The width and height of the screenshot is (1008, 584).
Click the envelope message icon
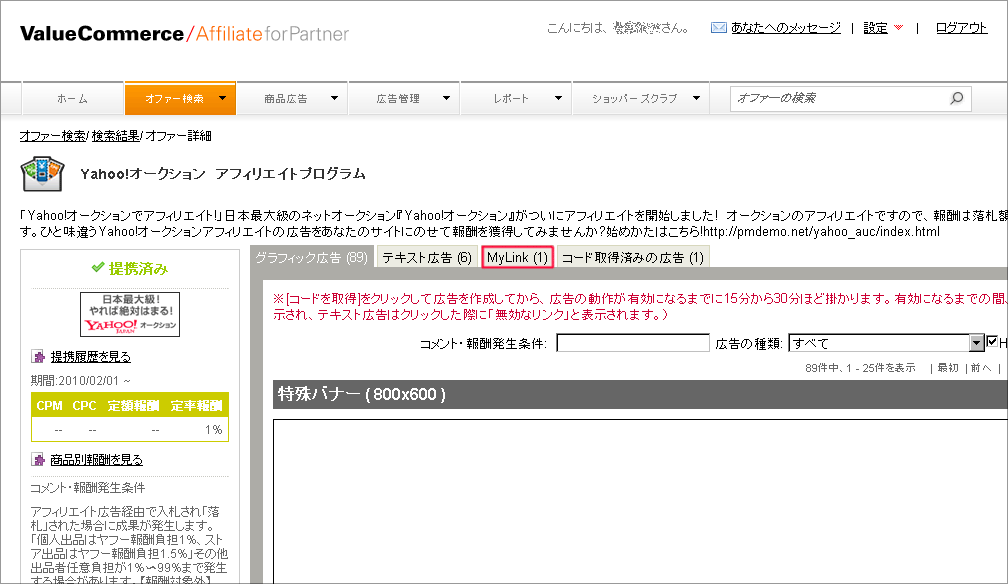tap(718, 28)
